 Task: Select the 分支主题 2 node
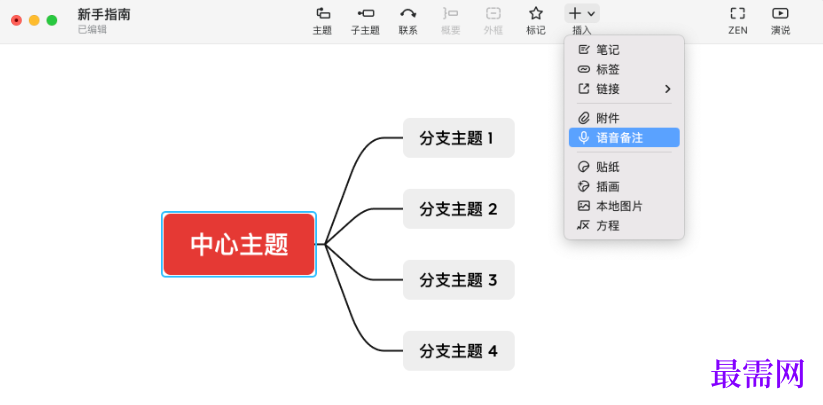(459, 209)
